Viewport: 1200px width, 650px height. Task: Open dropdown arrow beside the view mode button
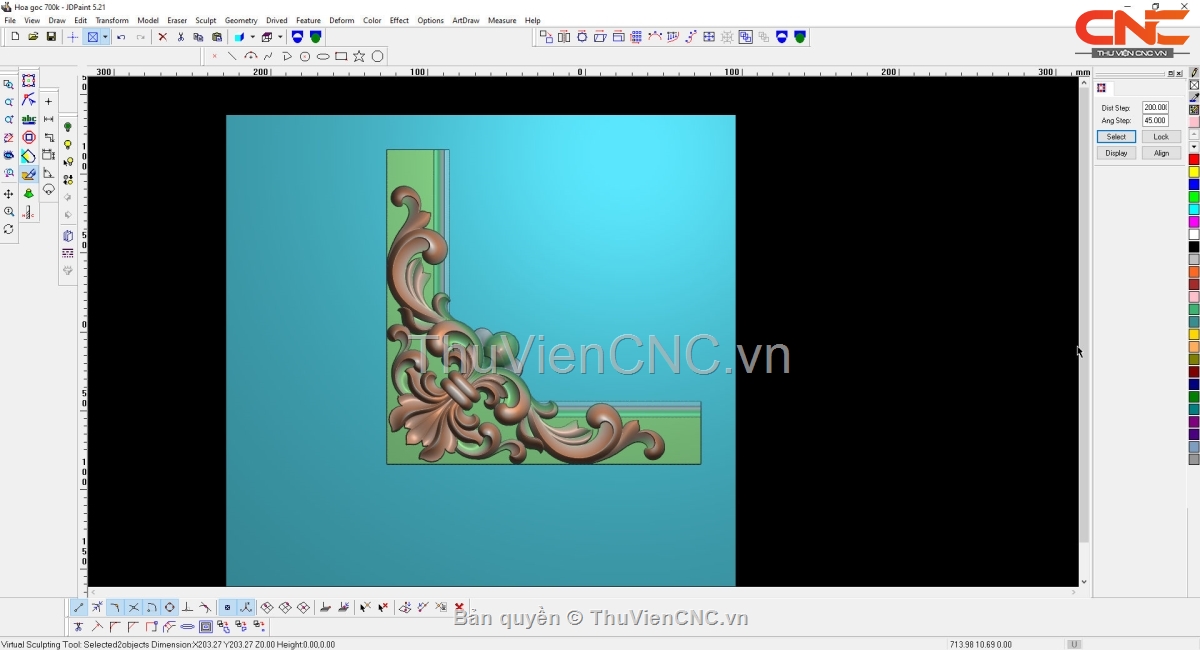click(105, 37)
